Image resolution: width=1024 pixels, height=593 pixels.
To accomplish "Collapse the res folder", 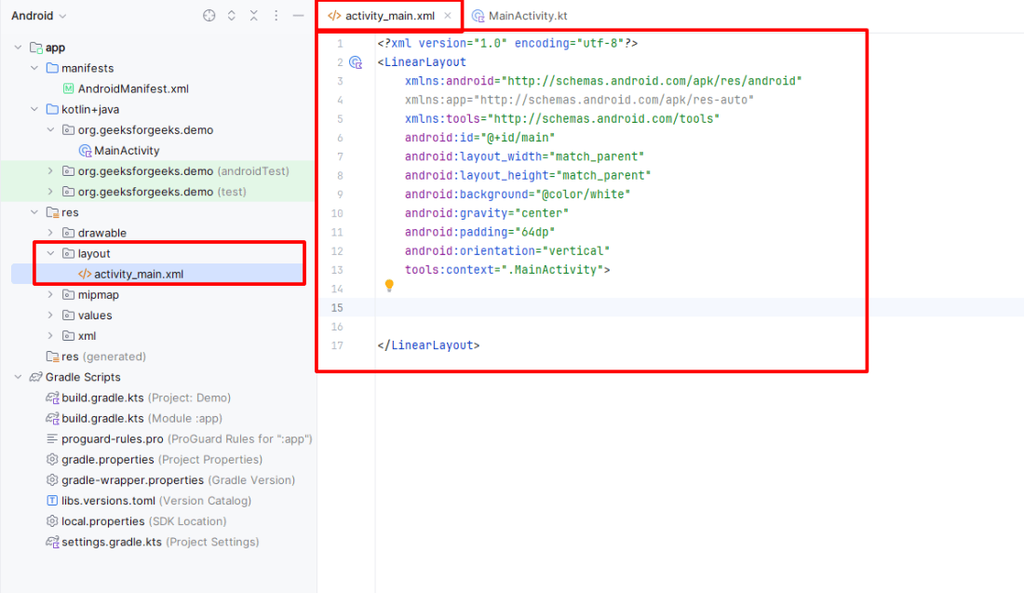I will tap(35, 212).
